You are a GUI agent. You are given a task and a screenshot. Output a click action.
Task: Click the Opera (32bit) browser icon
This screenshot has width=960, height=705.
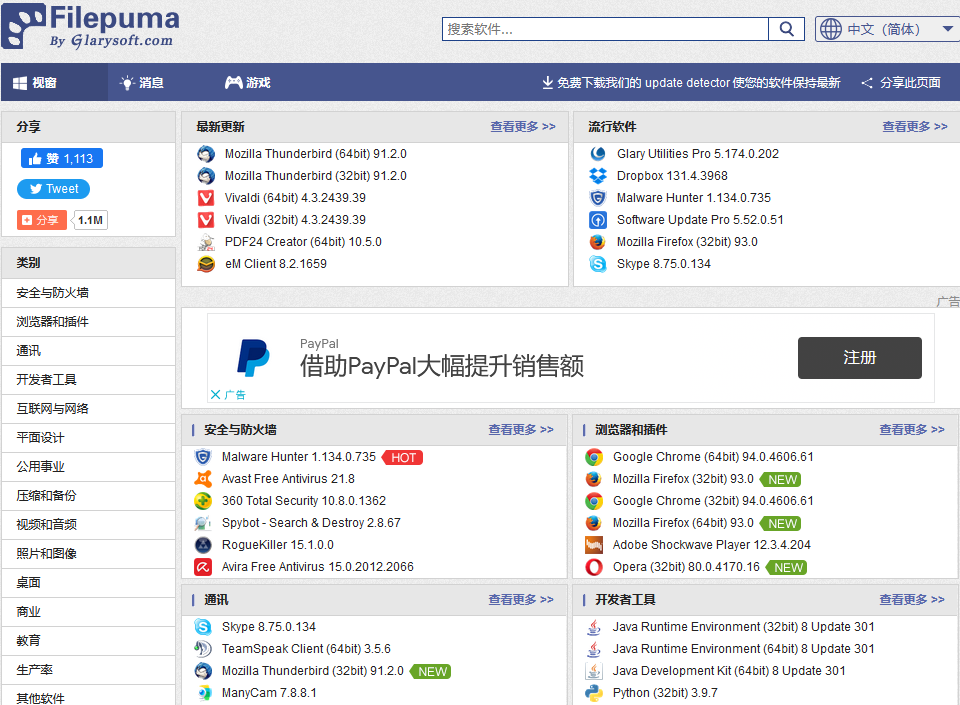pos(594,567)
